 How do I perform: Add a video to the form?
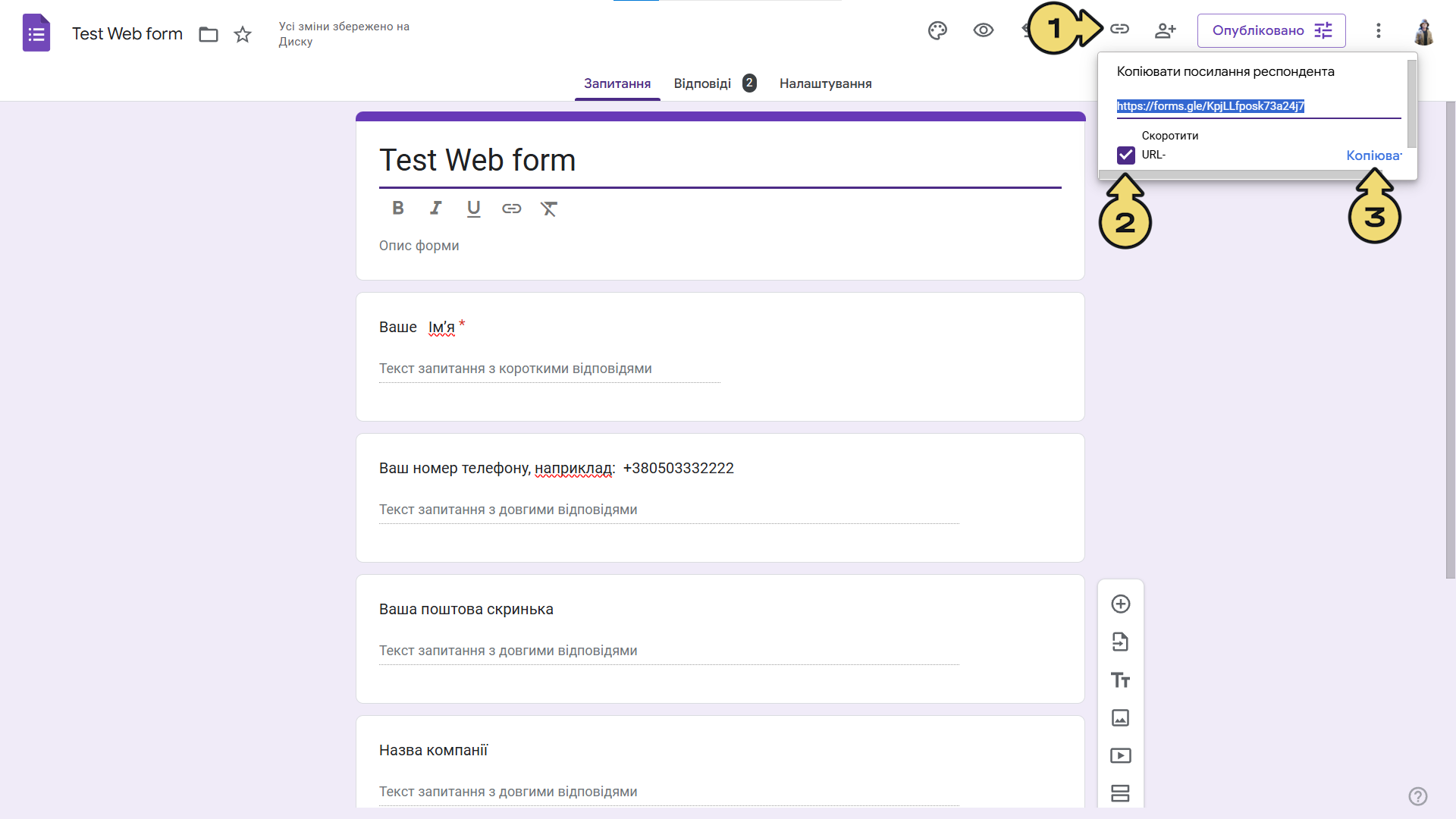click(x=1121, y=755)
